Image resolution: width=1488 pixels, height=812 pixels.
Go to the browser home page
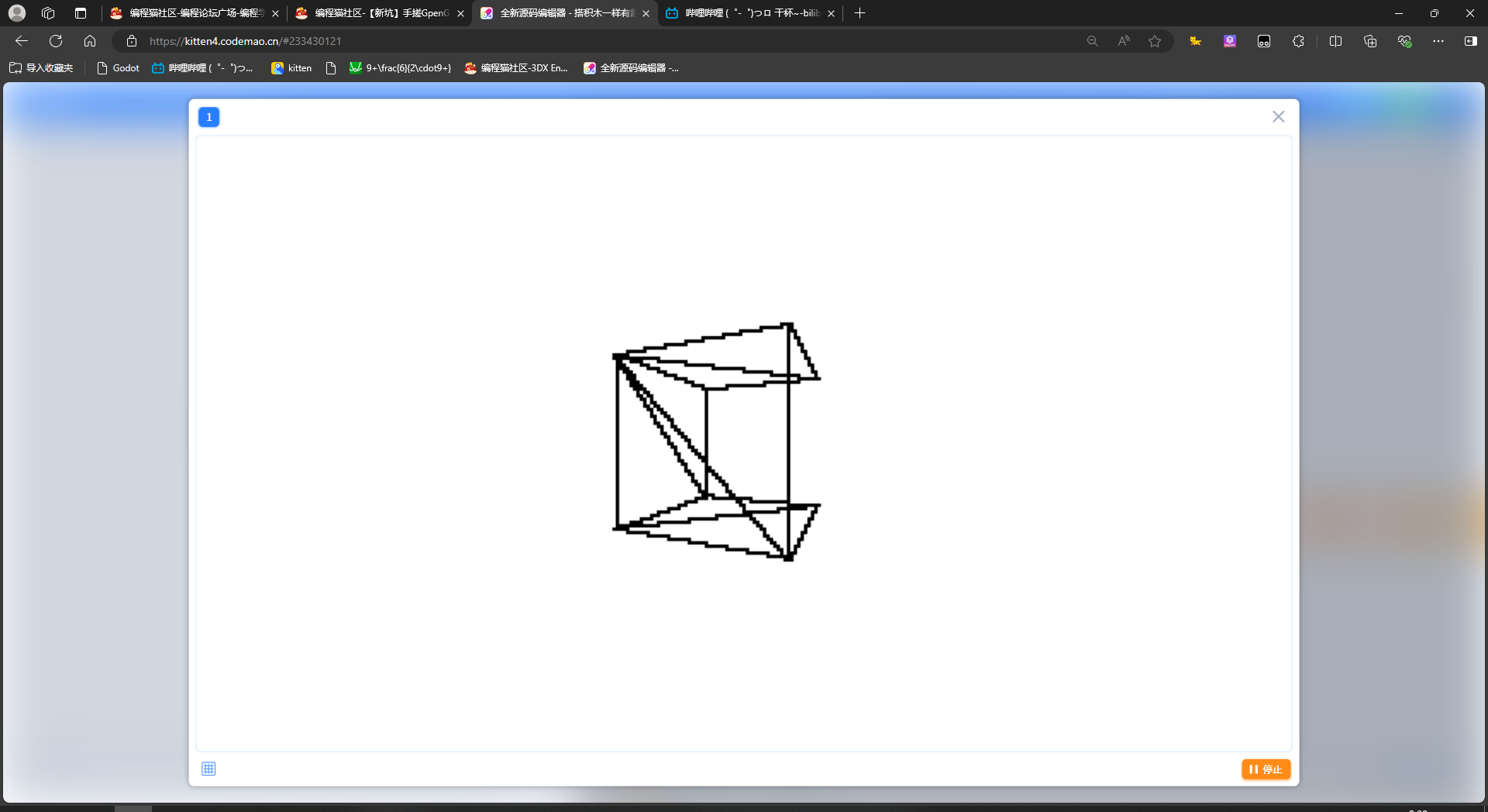pyautogui.click(x=90, y=41)
